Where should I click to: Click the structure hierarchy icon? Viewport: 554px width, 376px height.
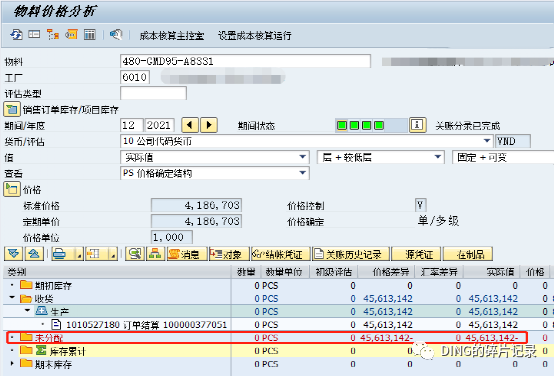(x=155, y=254)
